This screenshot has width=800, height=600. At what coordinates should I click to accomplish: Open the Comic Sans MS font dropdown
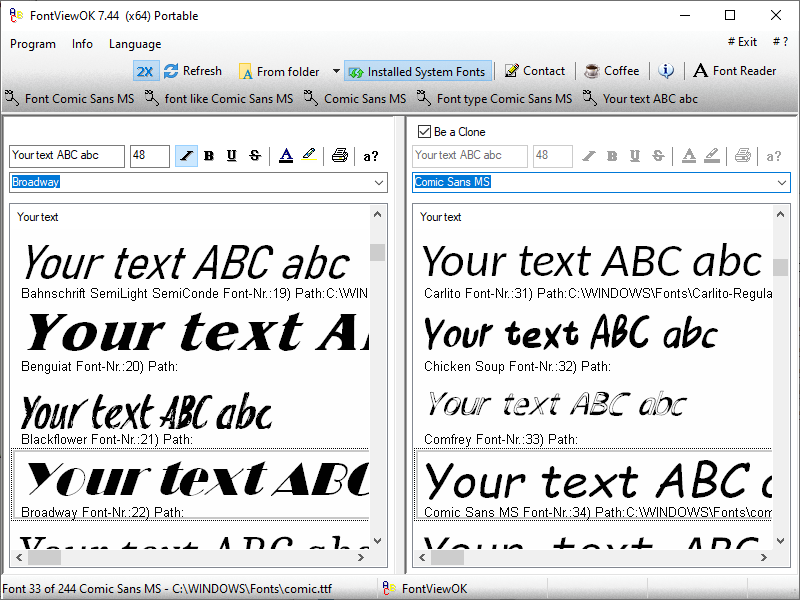point(781,183)
